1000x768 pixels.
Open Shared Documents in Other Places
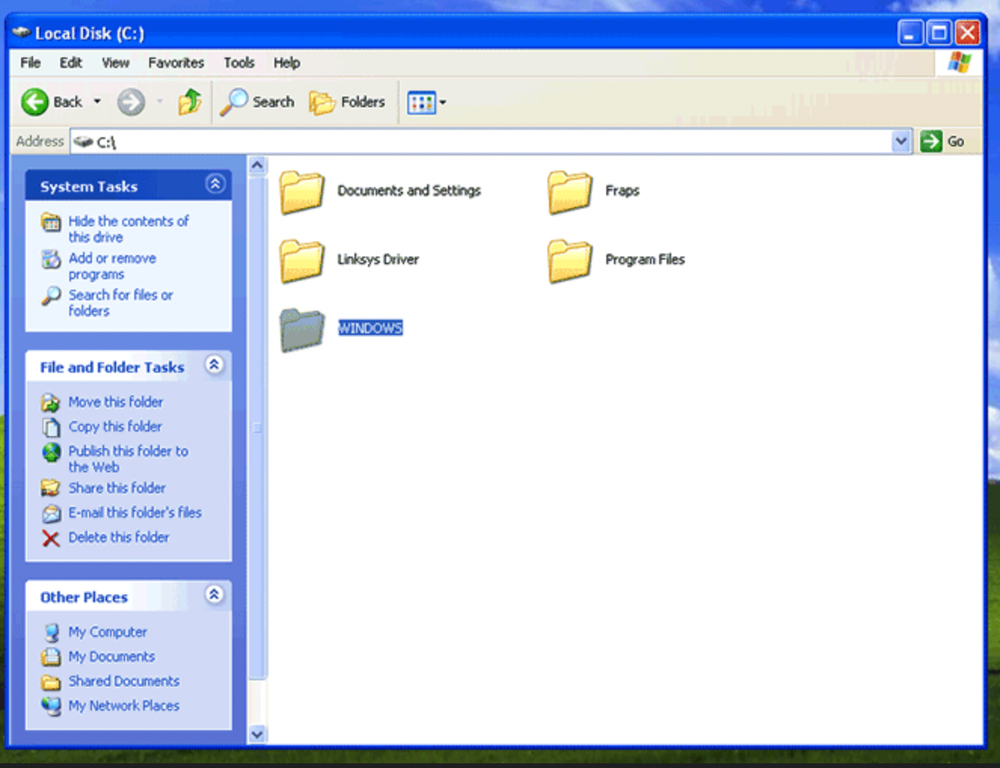point(124,681)
